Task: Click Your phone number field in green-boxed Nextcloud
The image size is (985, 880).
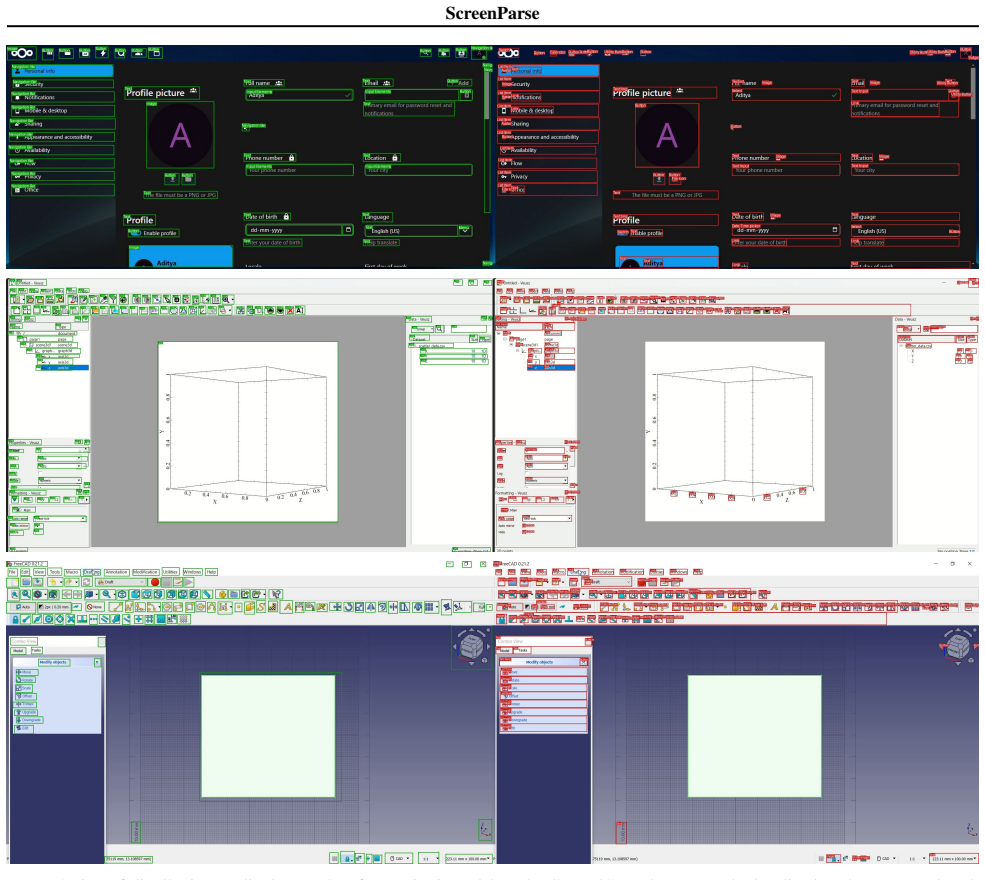Action: (x=300, y=170)
